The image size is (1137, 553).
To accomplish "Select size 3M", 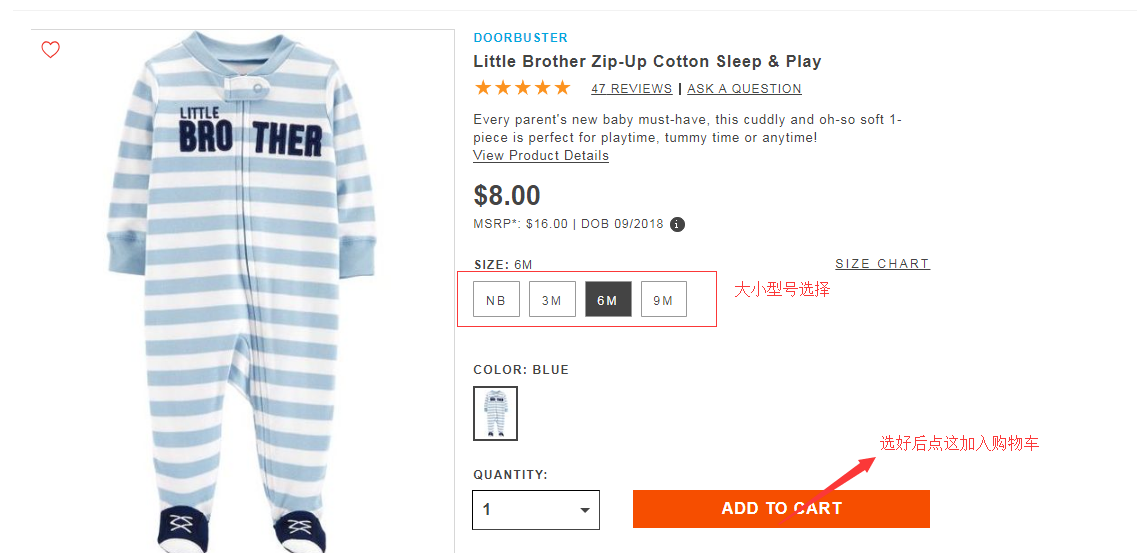I will (x=552, y=300).
